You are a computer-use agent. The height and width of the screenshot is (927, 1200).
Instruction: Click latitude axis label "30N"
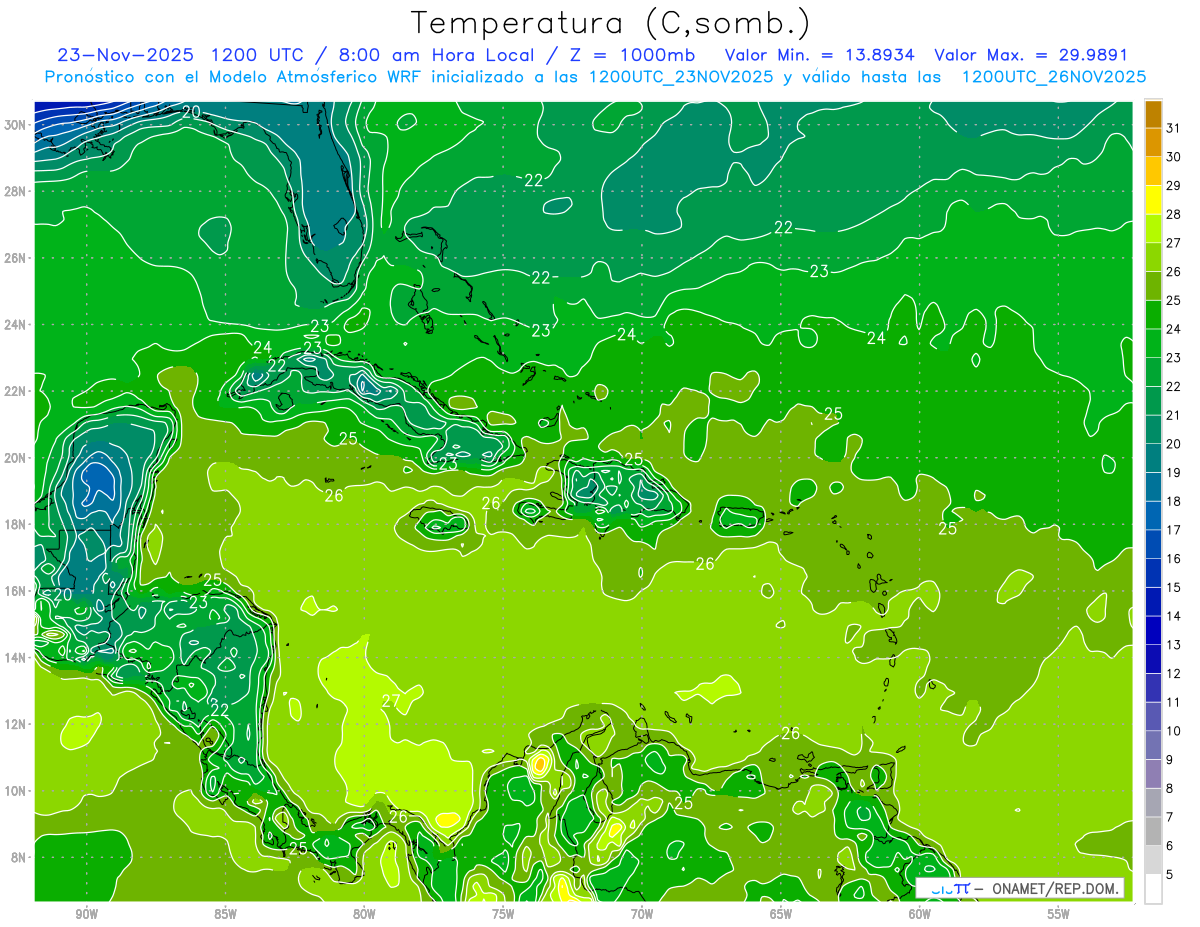coord(17,124)
